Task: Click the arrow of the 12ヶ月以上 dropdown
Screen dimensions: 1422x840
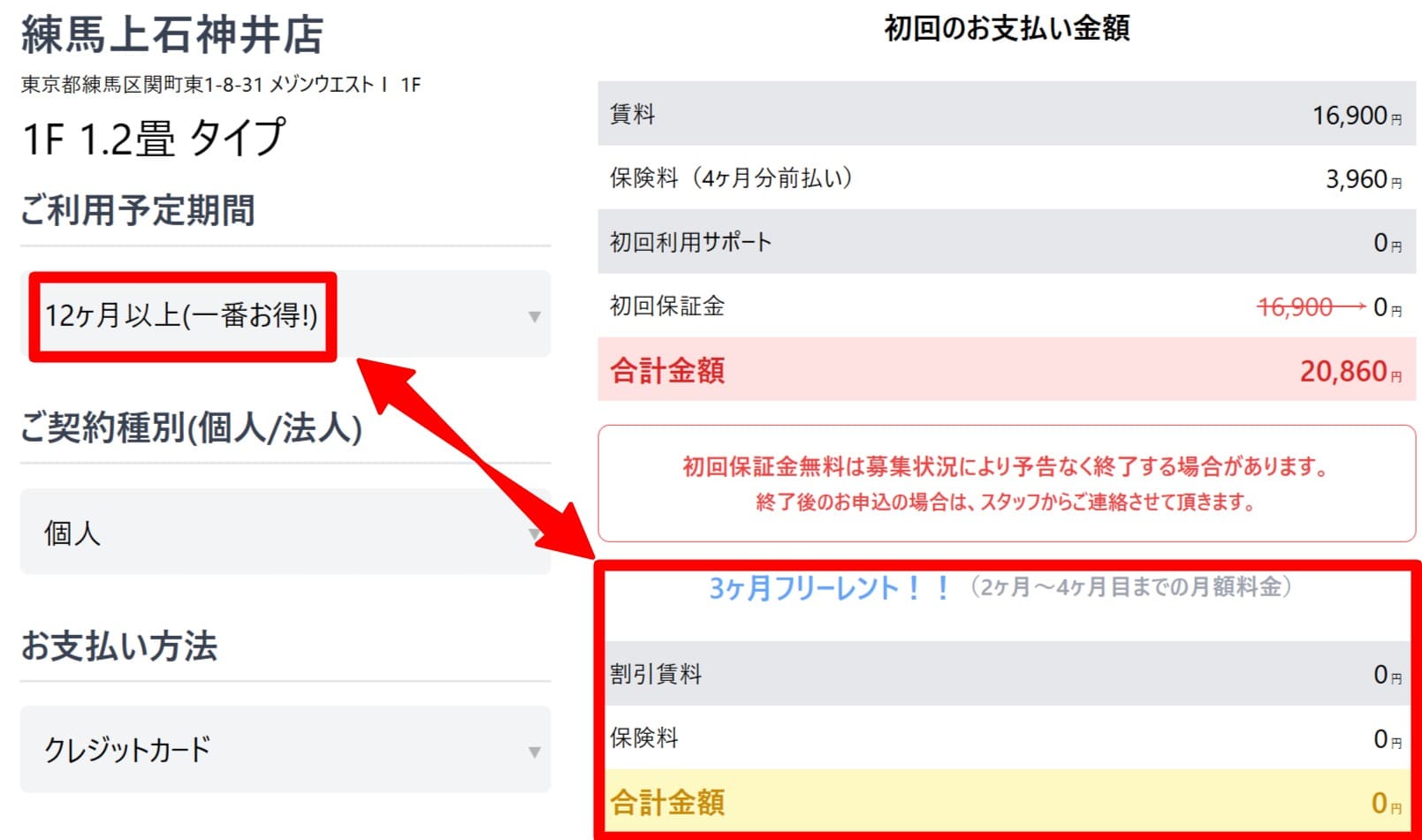Action: (534, 316)
